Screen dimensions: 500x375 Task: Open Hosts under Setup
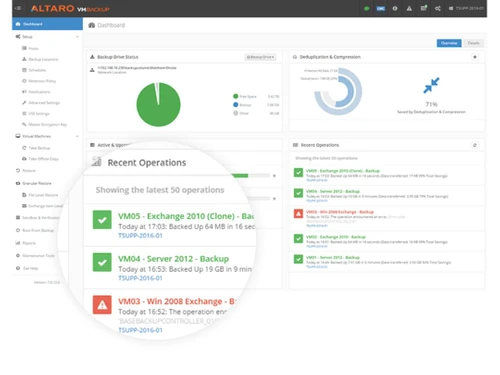30,48
